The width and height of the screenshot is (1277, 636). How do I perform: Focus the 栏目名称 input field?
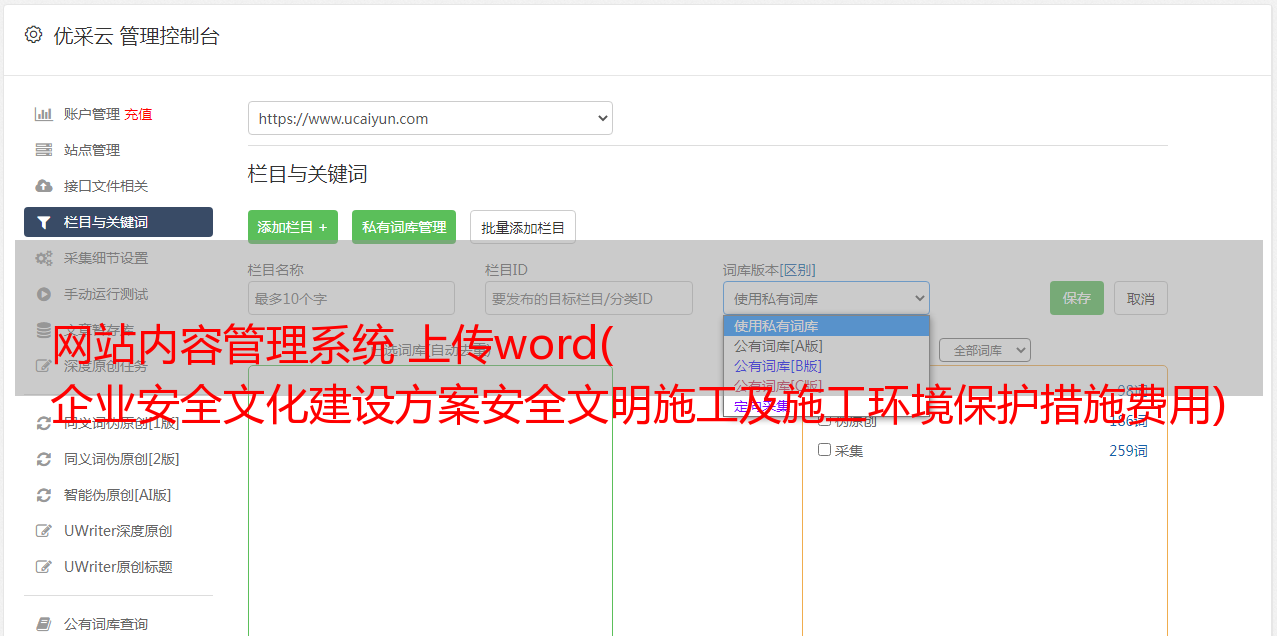coord(351,298)
